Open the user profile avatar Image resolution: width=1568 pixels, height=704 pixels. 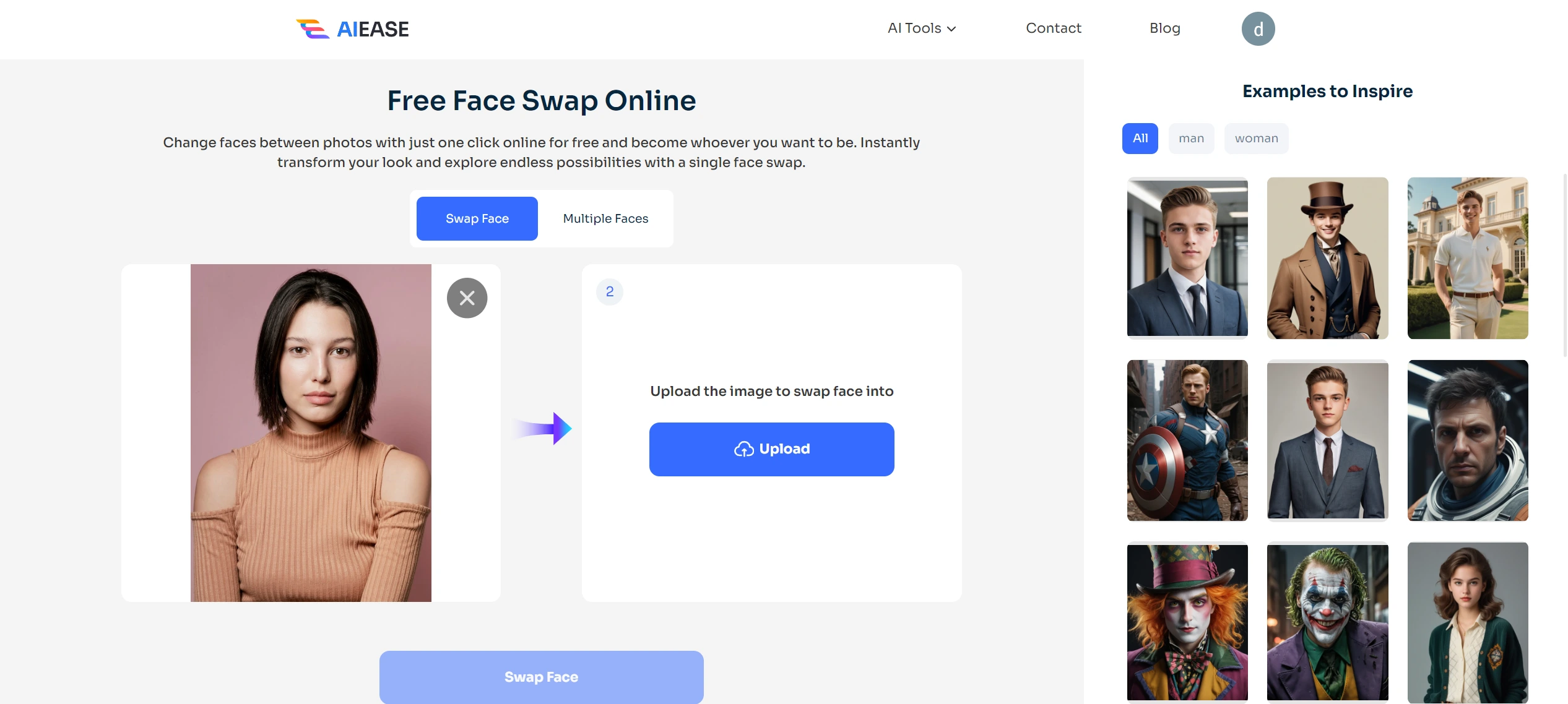tap(1257, 29)
